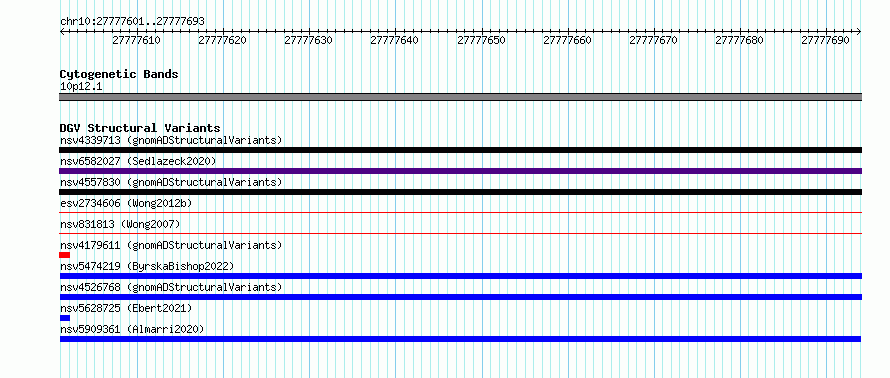Image resolution: width=890 pixels, height=378 pixels.
Task: Click ruler position 27777690
Action: tap(826, 40)
